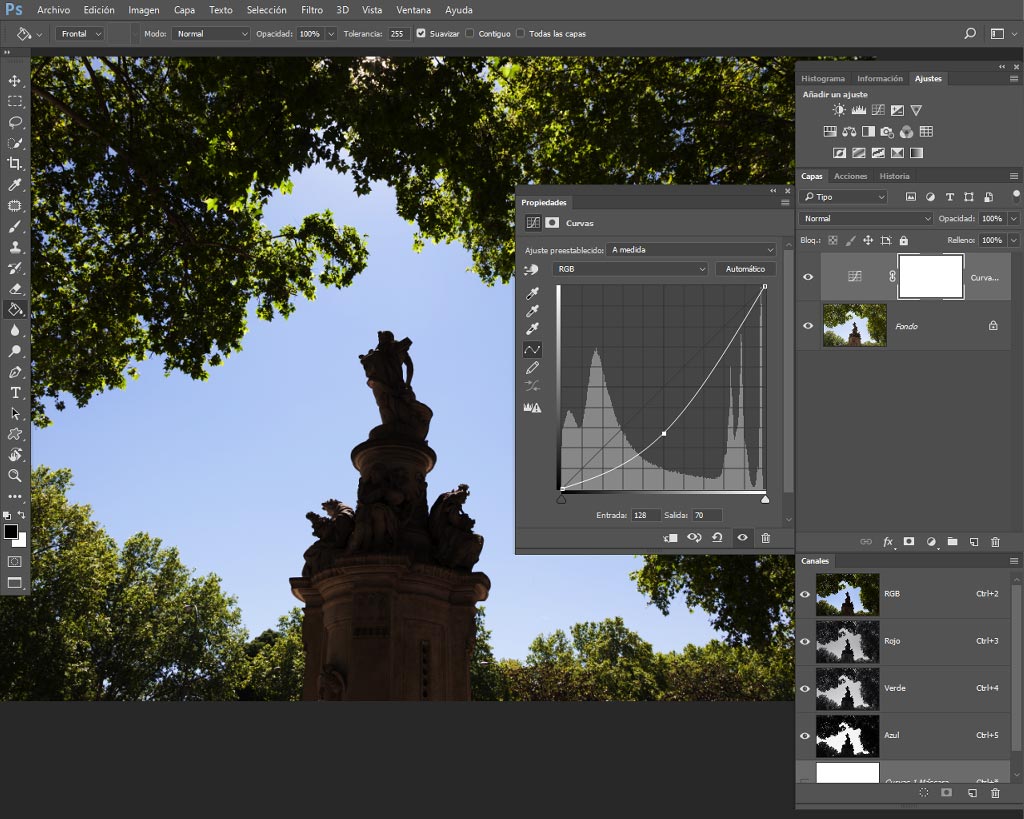Image resolution: width=1024 pixels, height=819 pixels.
Task: Switch to the Histograma tab
Action: pyautogui.click(x=823, y=78)
